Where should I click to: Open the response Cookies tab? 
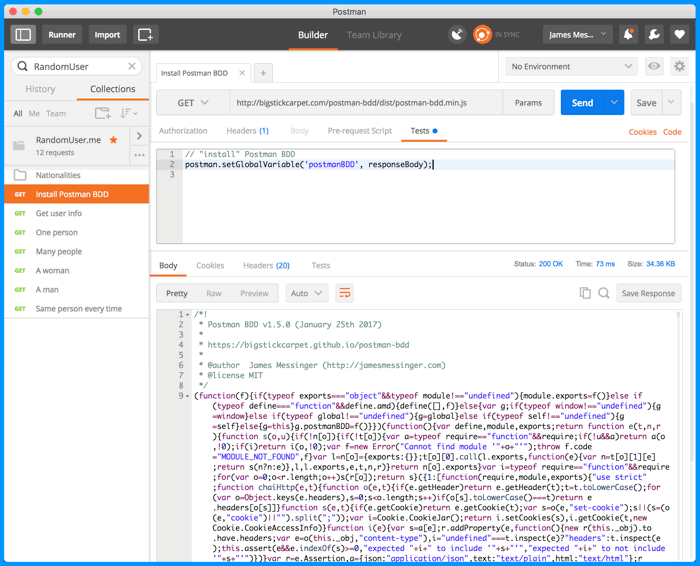[x=210, y=266]
